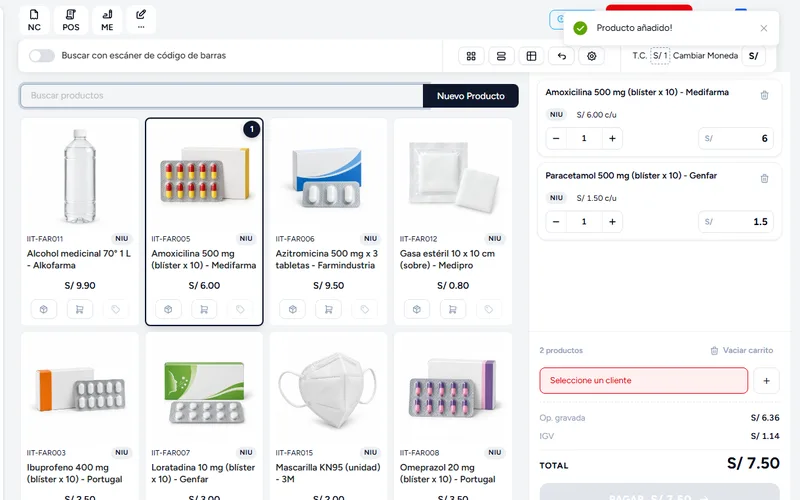Click the exchange rate S/ 1 value
The height and width of the screenshot is (500, 800).
click(x=660, y=56)
